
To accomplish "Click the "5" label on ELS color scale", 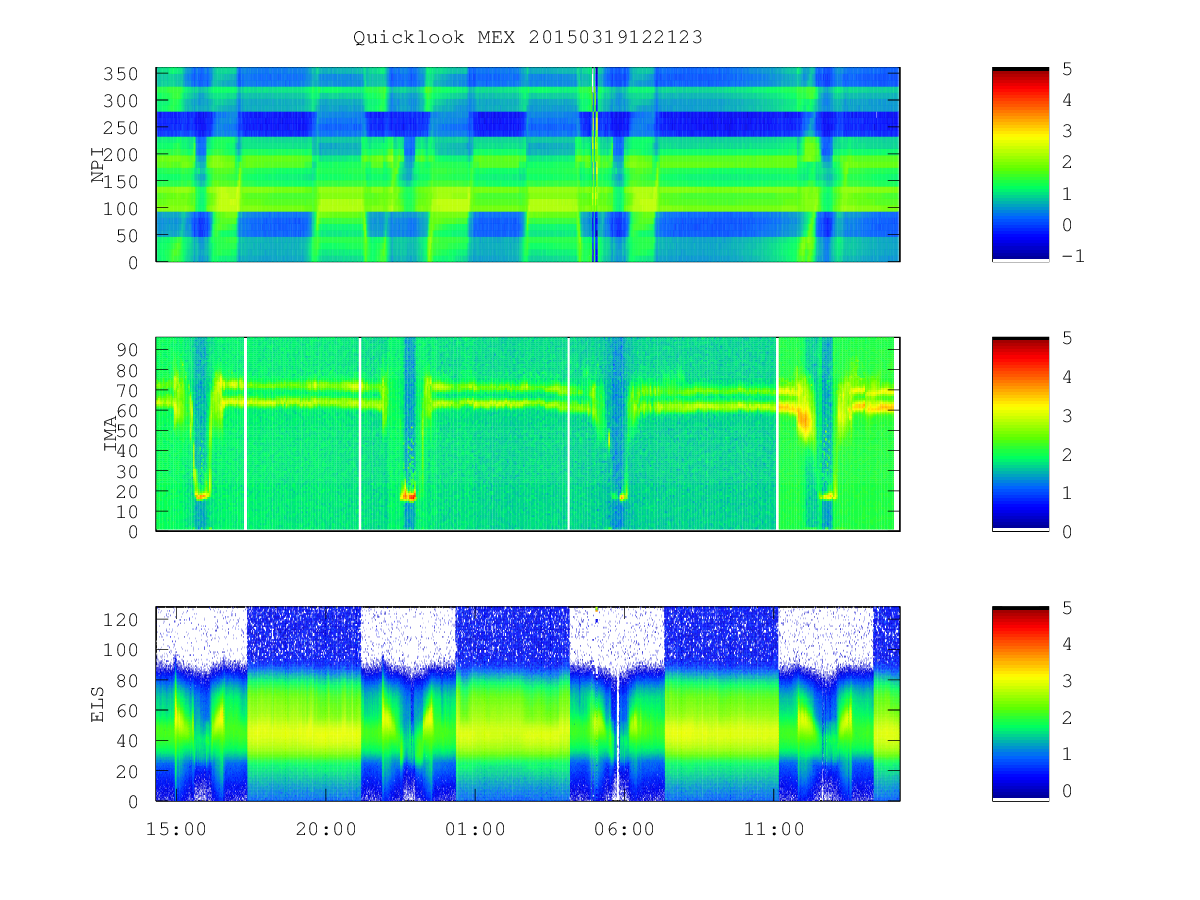I will (1068, 608).
